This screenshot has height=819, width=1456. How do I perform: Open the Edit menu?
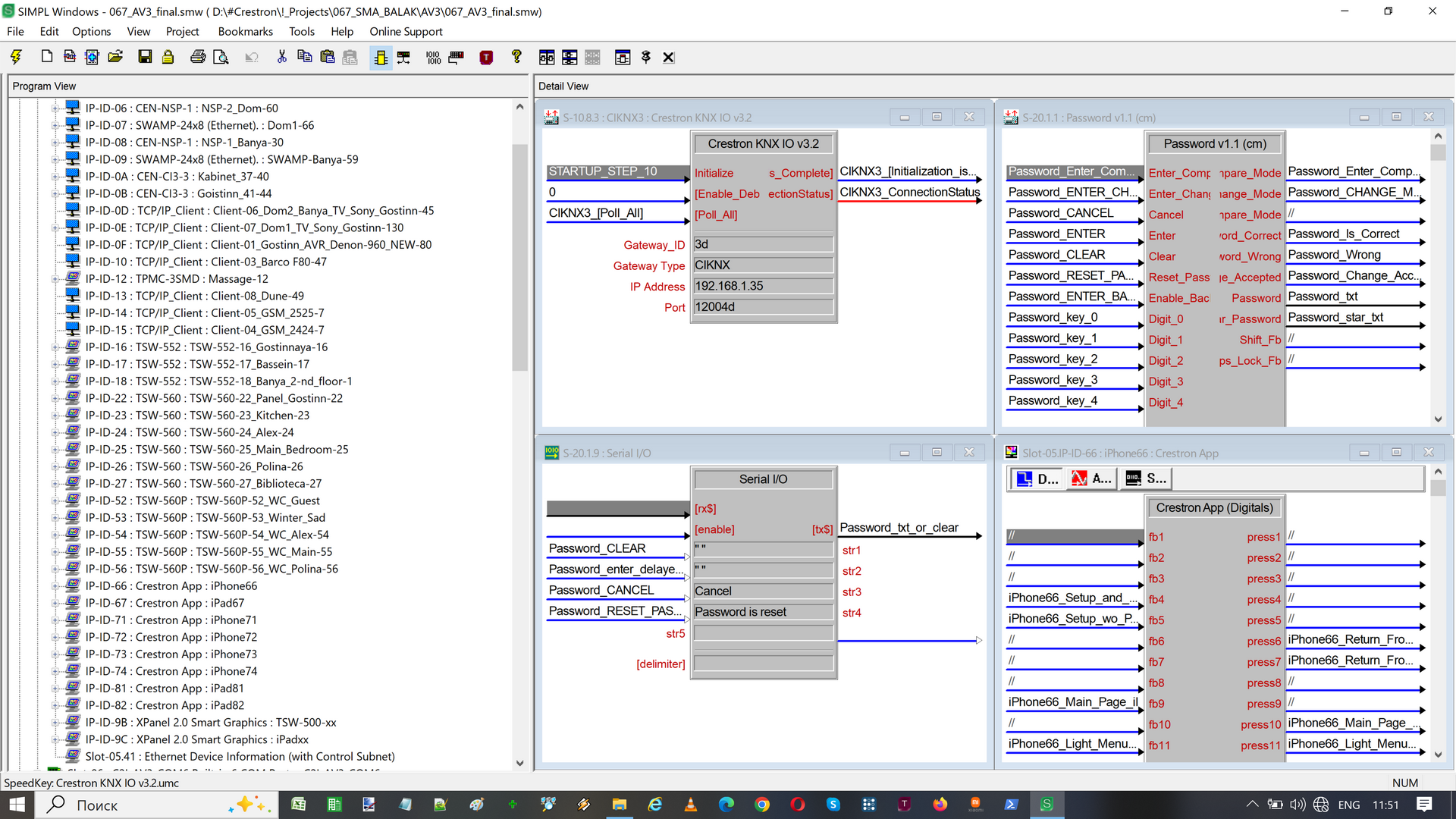point(49,31)
